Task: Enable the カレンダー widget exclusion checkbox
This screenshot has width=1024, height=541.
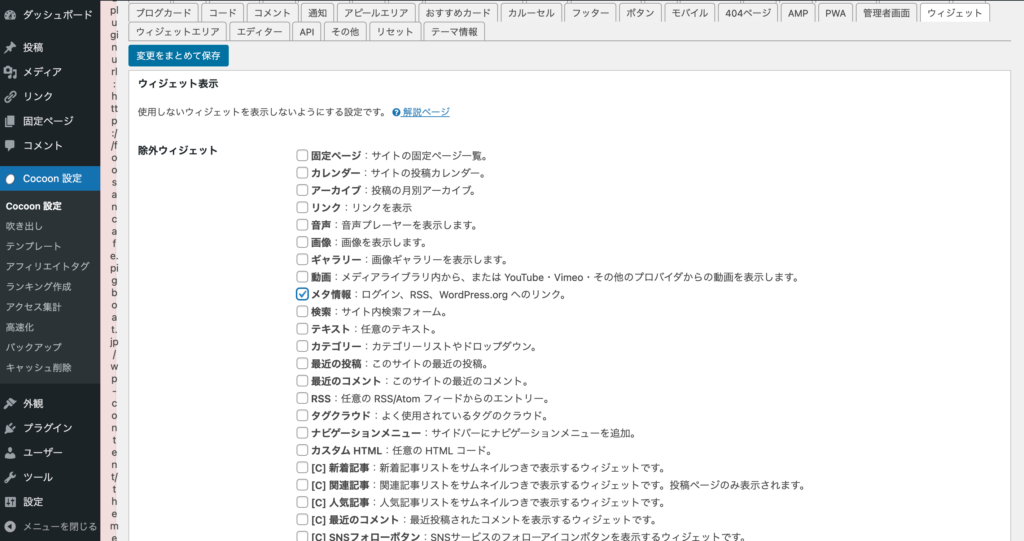Action: pos(302,173)
